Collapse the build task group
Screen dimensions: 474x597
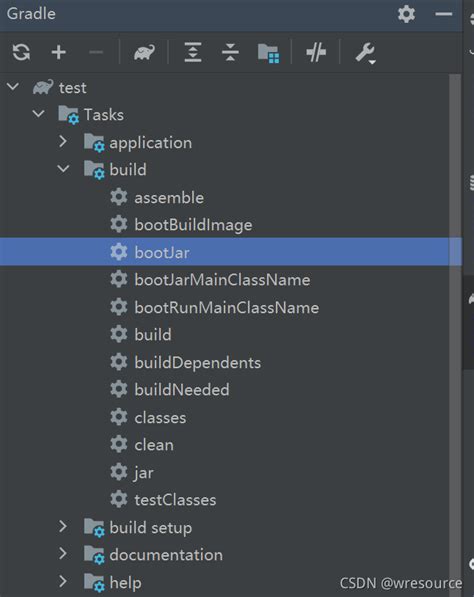click(x=63, y=169)
